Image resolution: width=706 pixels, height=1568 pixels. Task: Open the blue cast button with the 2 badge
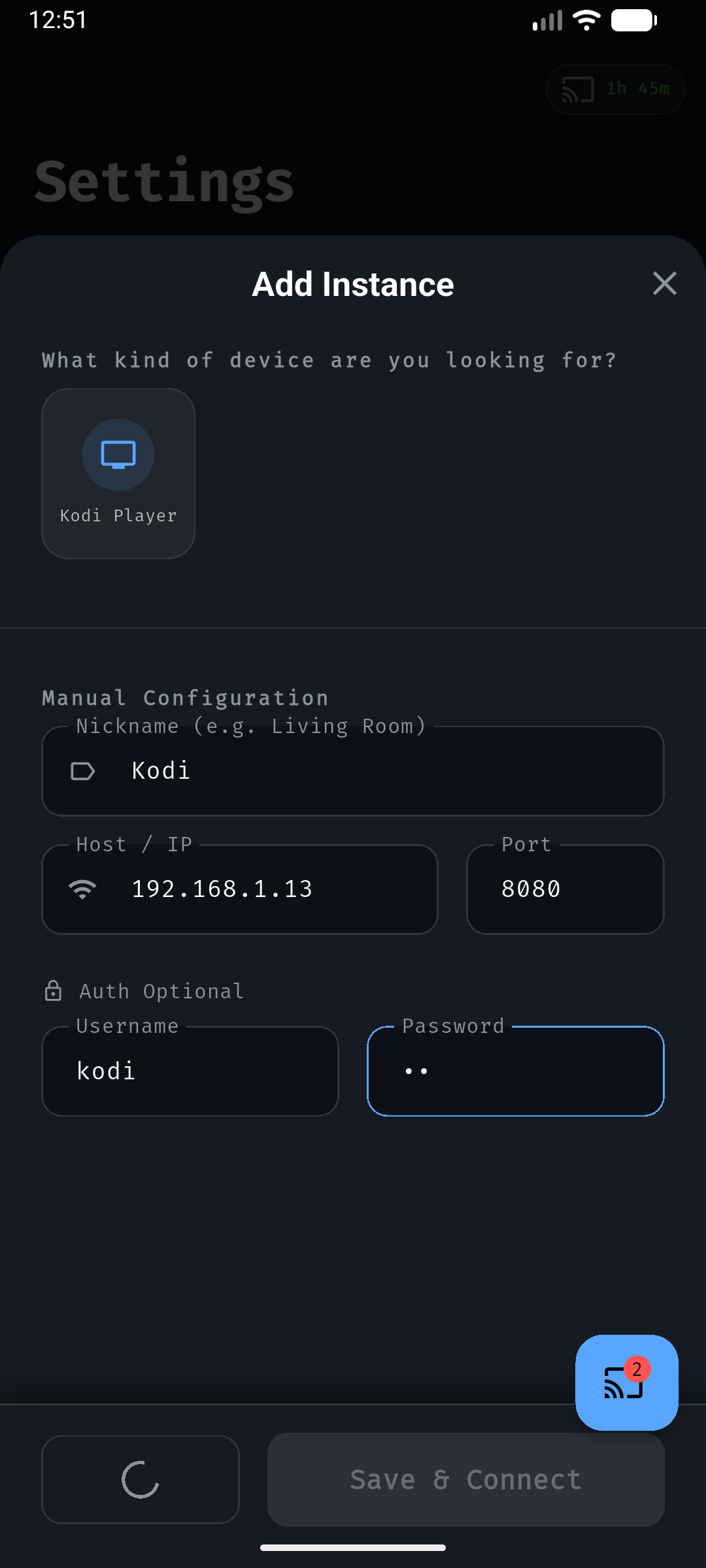tap(626, 1382)
